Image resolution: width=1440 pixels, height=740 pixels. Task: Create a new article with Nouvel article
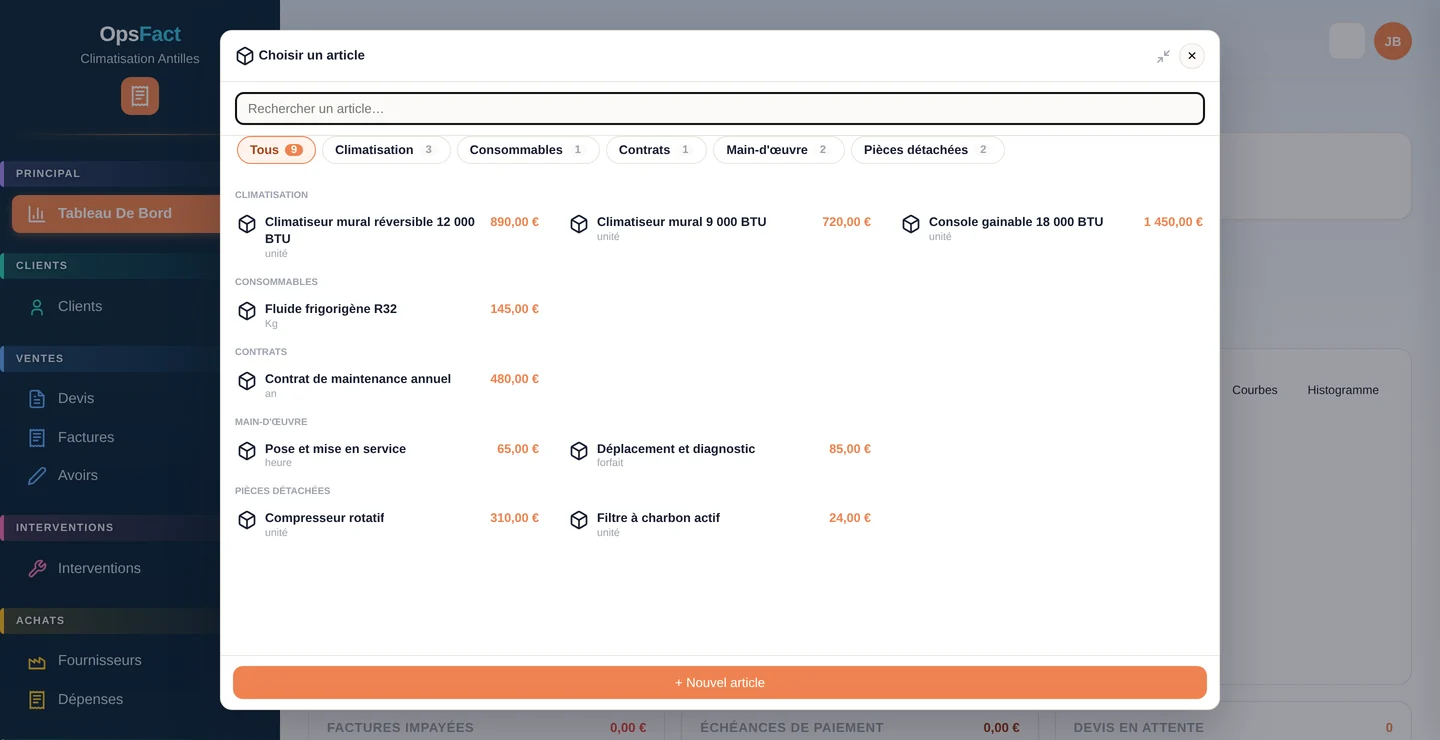tap(720, 683)
